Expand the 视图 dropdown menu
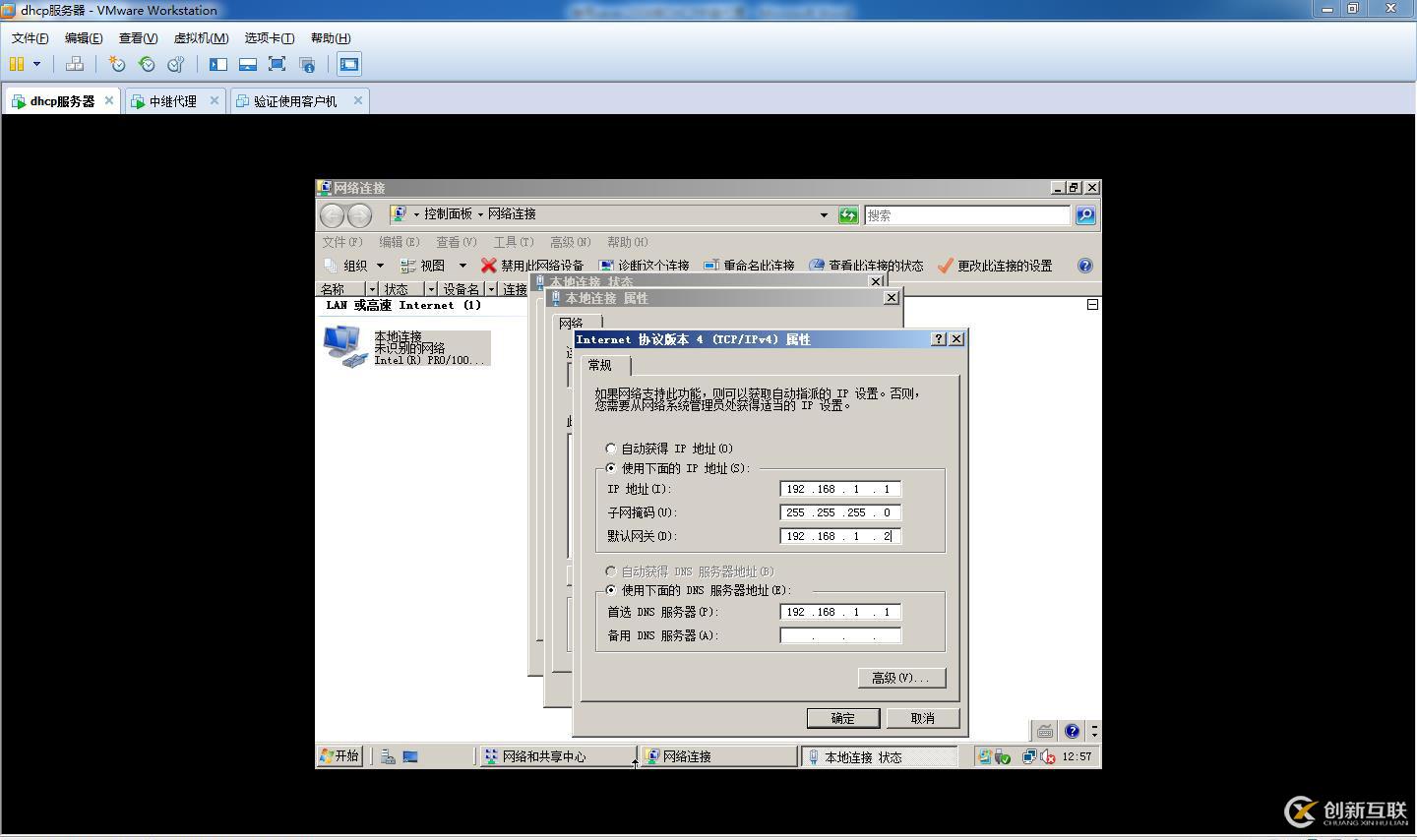This screenshot has width=1417, height=840. tap(433, 265)
